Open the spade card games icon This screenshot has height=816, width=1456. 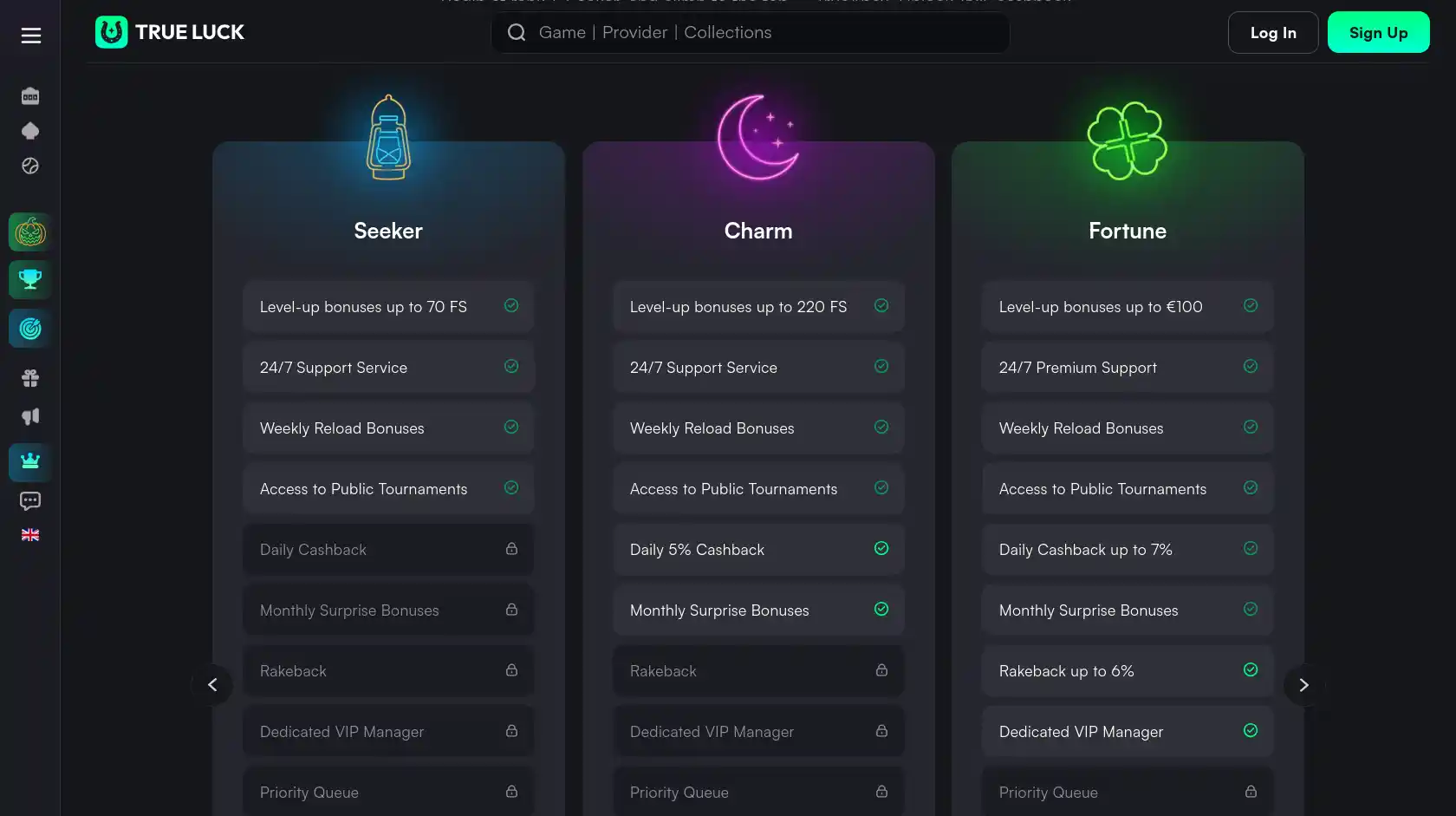(x=30, y=131)
